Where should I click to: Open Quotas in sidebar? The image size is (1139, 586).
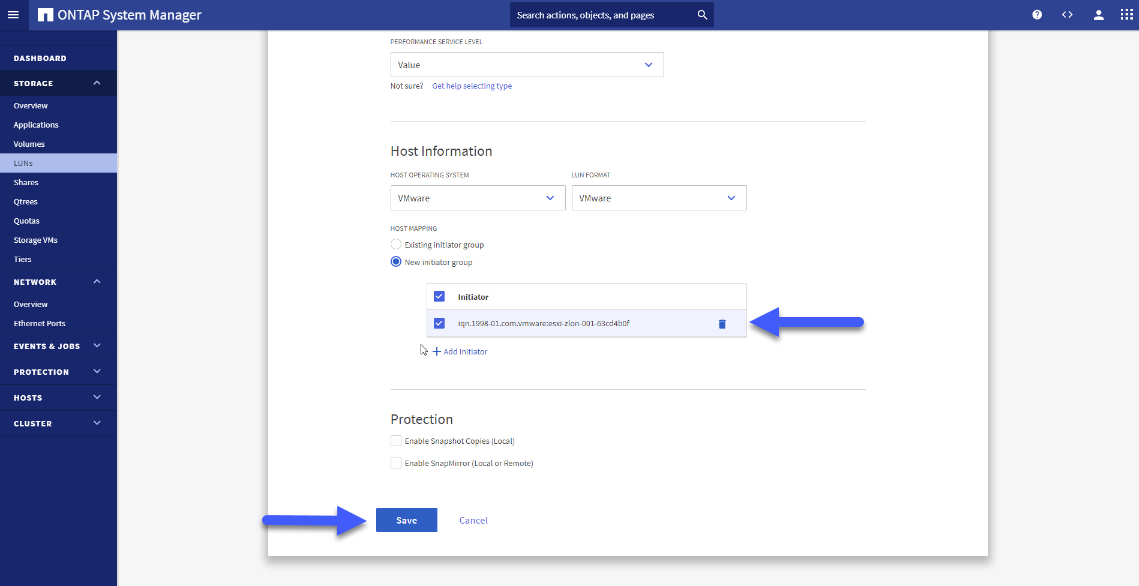coord(26,221)
